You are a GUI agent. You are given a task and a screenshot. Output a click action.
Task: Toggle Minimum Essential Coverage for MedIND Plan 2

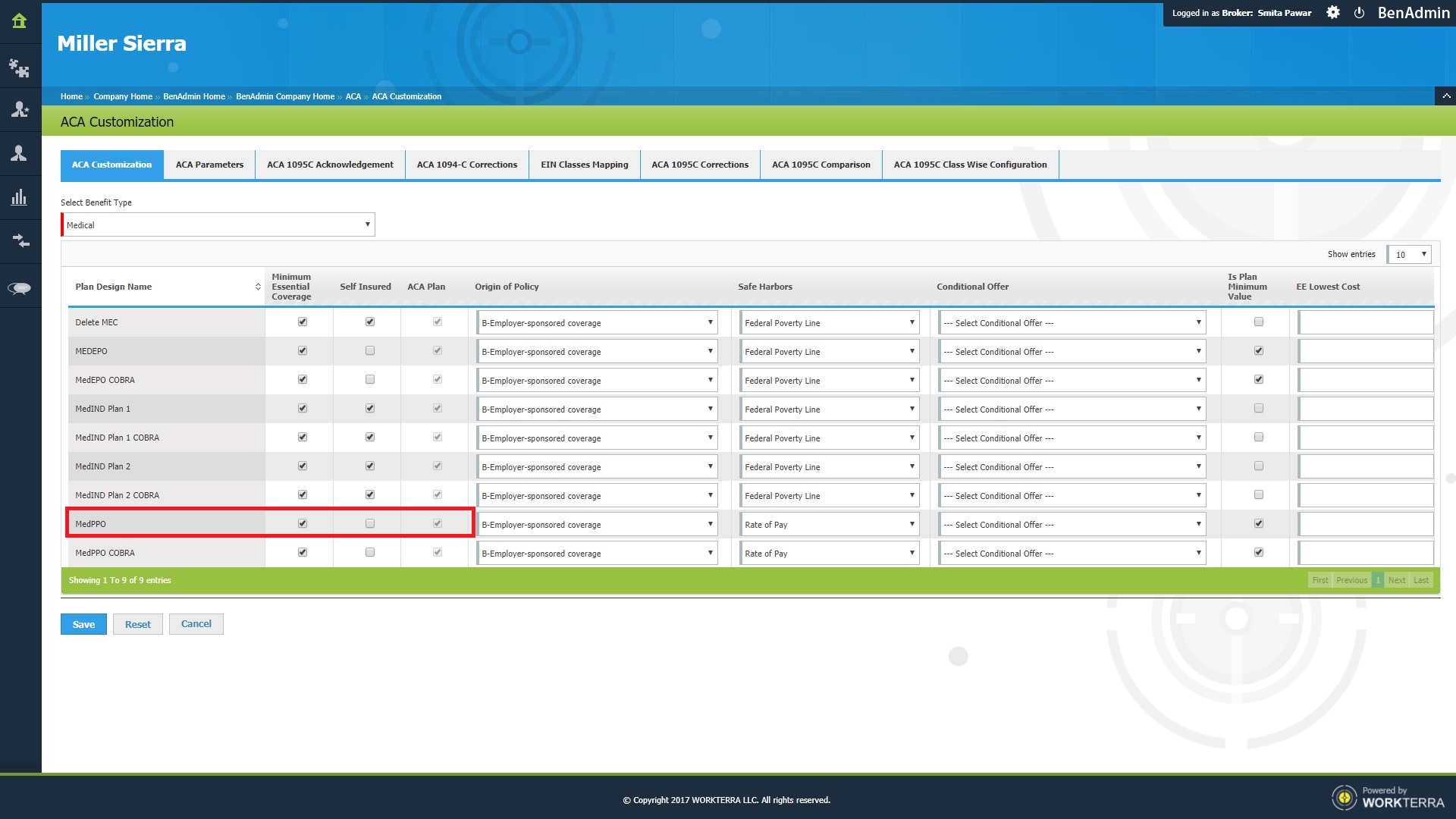[x=303, y=466]
